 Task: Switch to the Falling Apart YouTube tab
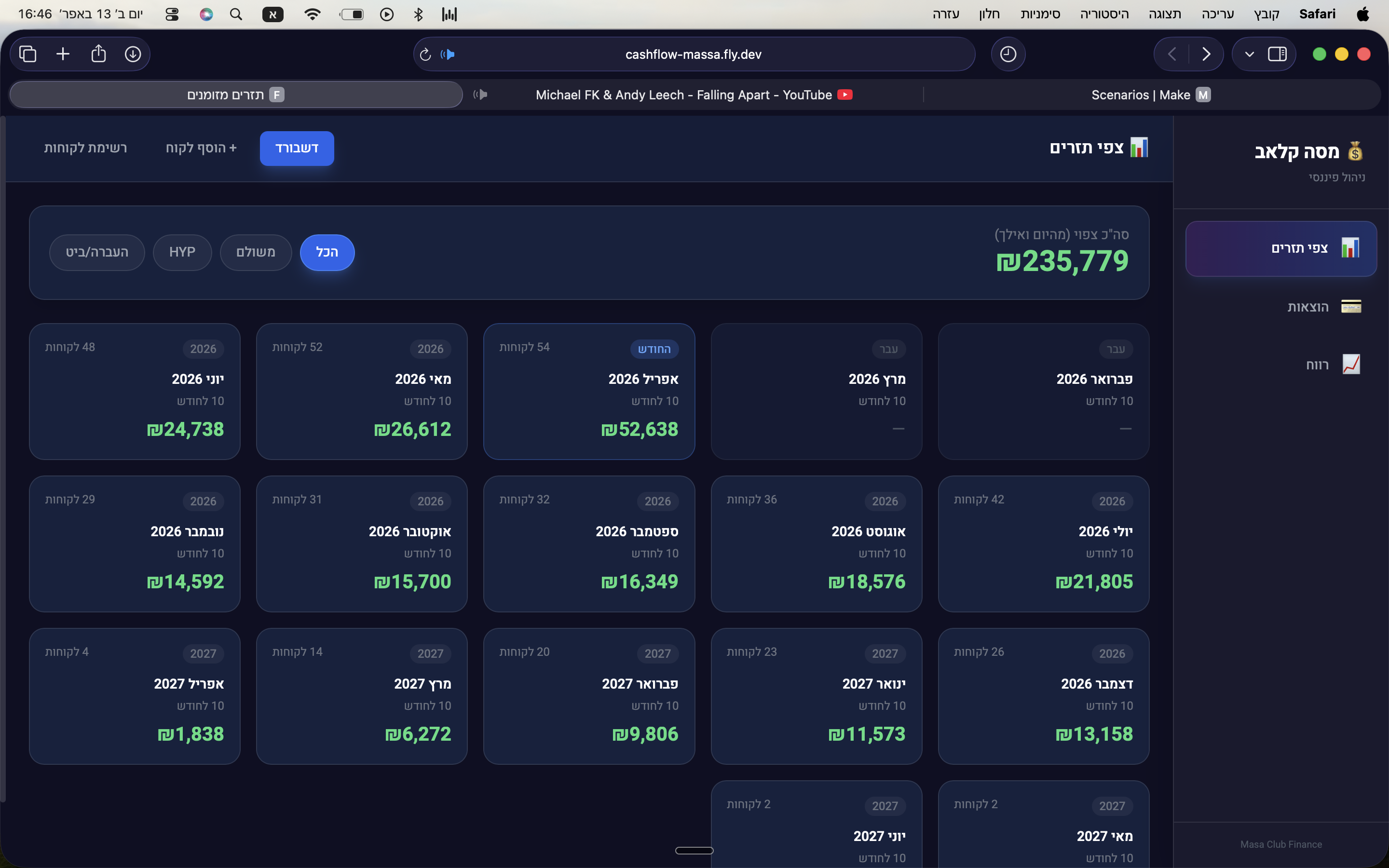694,95
